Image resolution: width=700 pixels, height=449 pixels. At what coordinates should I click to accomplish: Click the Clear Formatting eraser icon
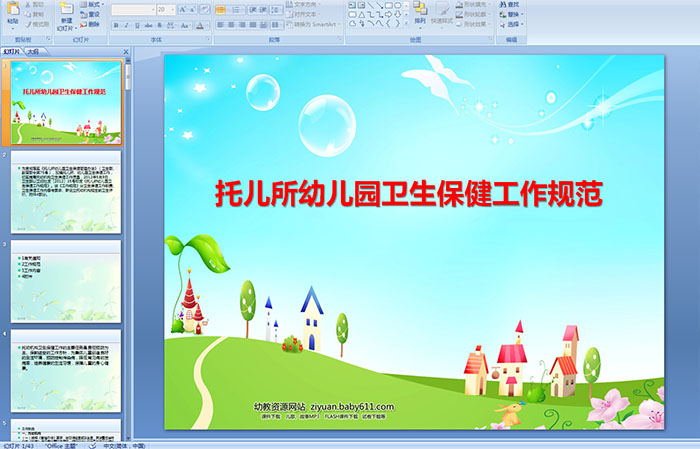coord(205,9)
